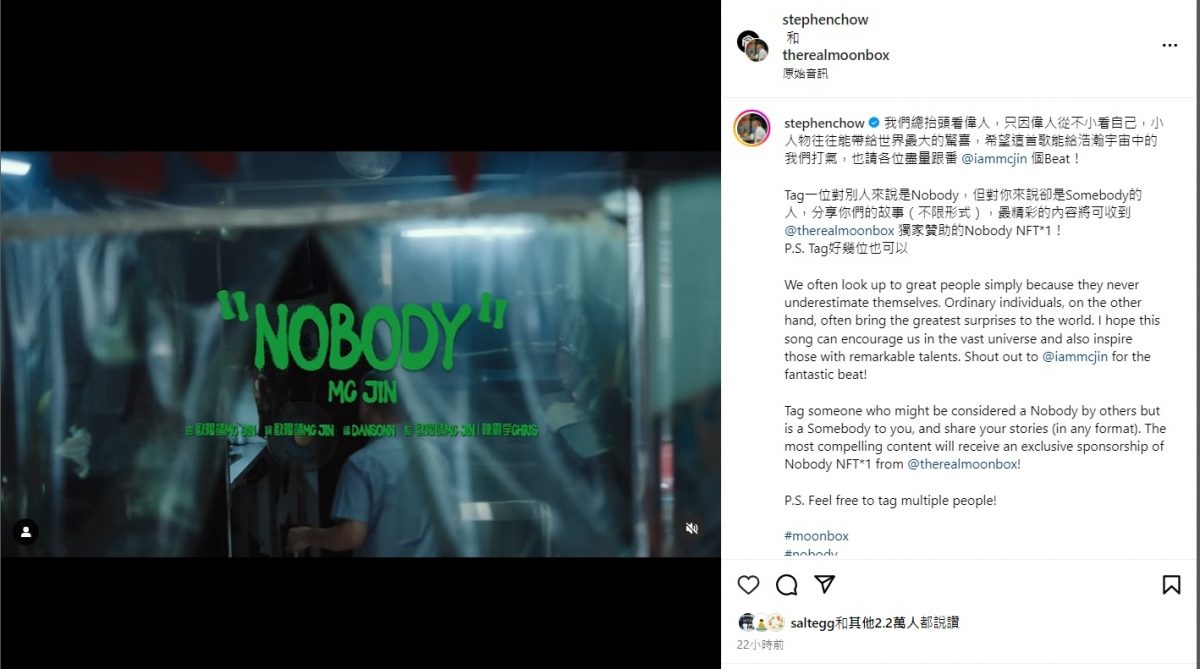Show tagged people in the video
Image resolution: width=1200 pixels, height=669 pixels.
[26, 532]
